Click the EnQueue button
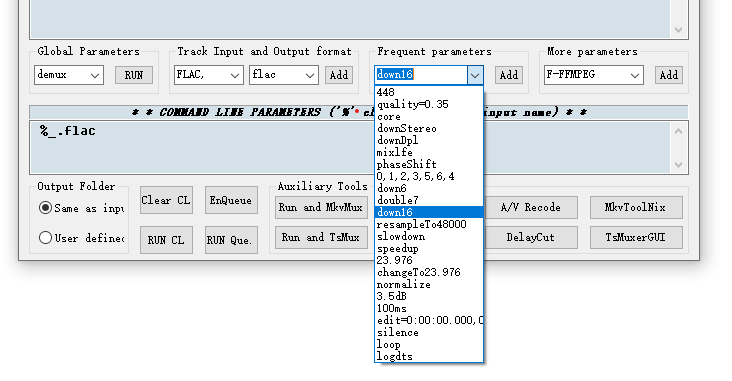This screenshot has width=732, height=381. pos(231,200)
